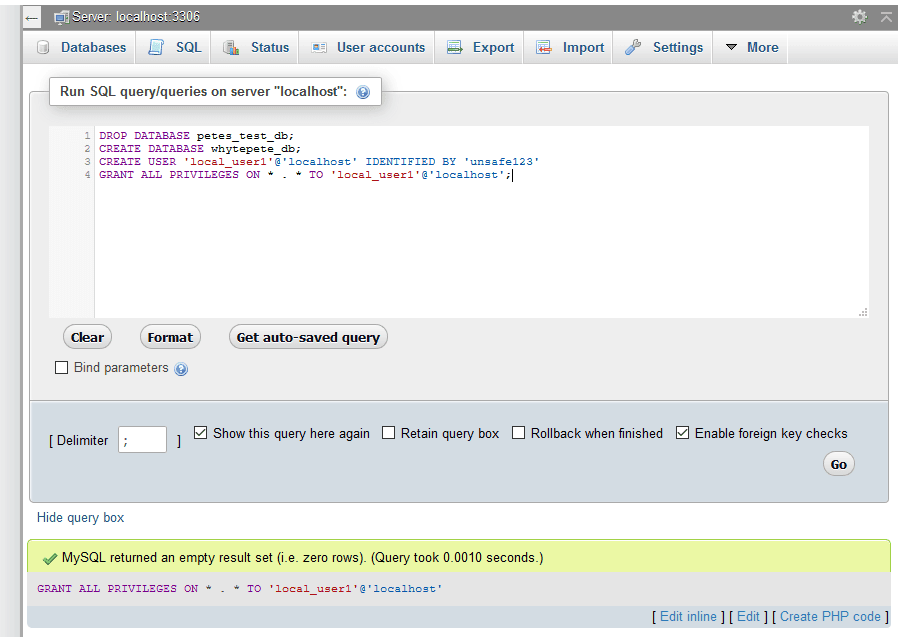Clear the SQL query box
The height and width of the screenshot is (637, 899).
point(87,337)
